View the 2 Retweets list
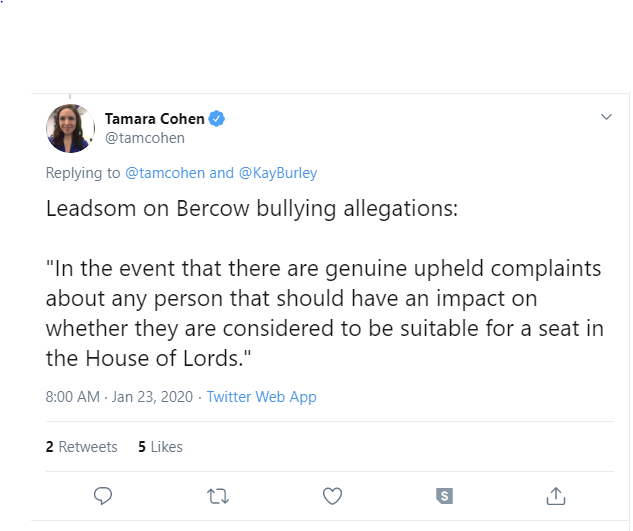 (82, 447)
